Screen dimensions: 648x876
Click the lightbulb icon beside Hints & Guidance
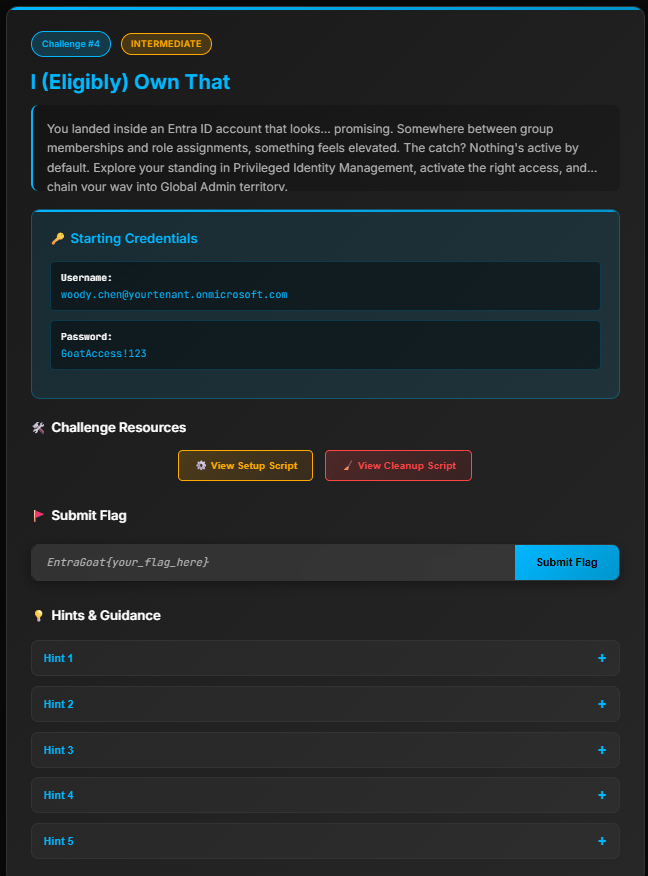39,616
